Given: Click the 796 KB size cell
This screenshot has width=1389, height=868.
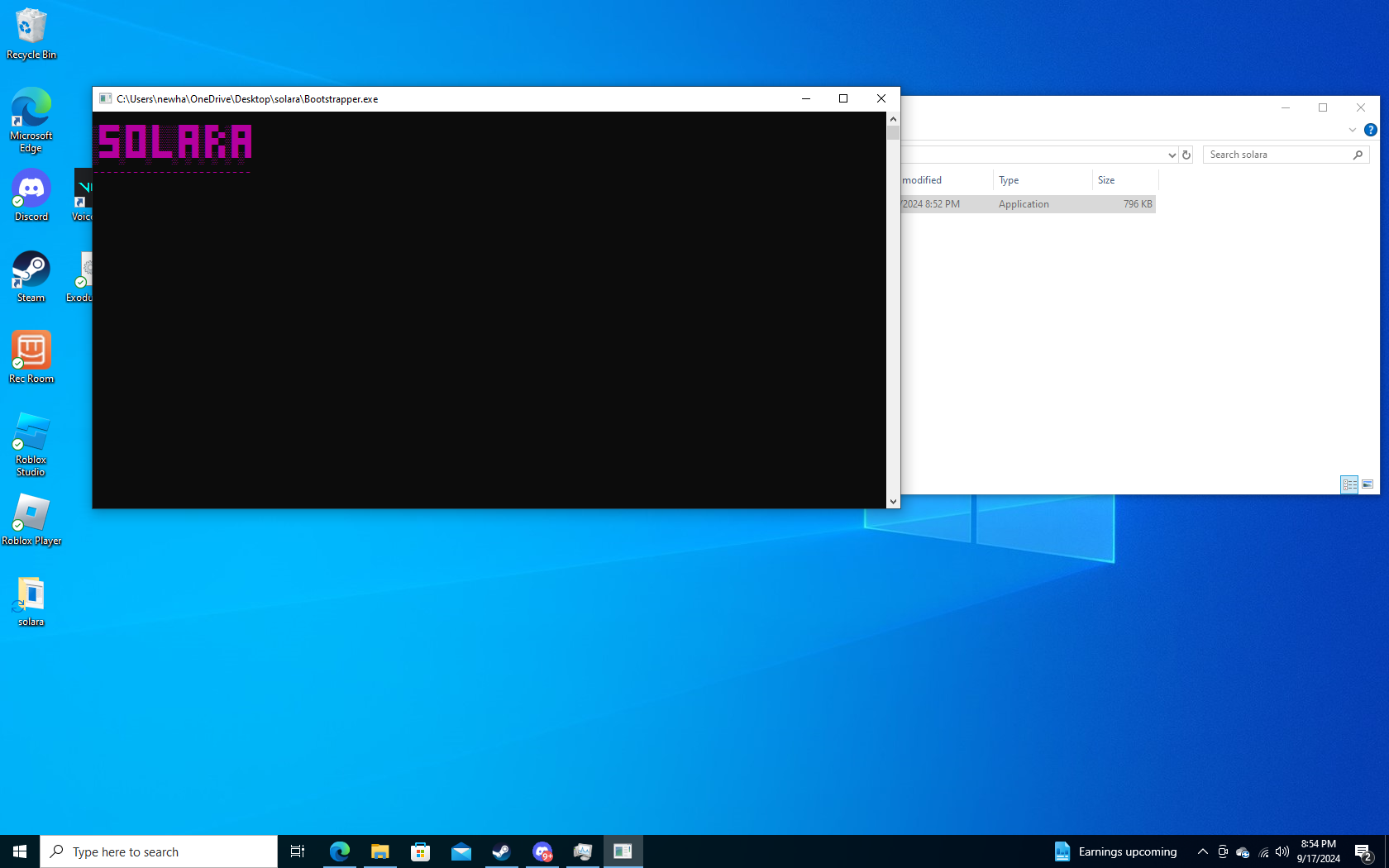Looking at the screenshot, I should tap(1138, 204).
